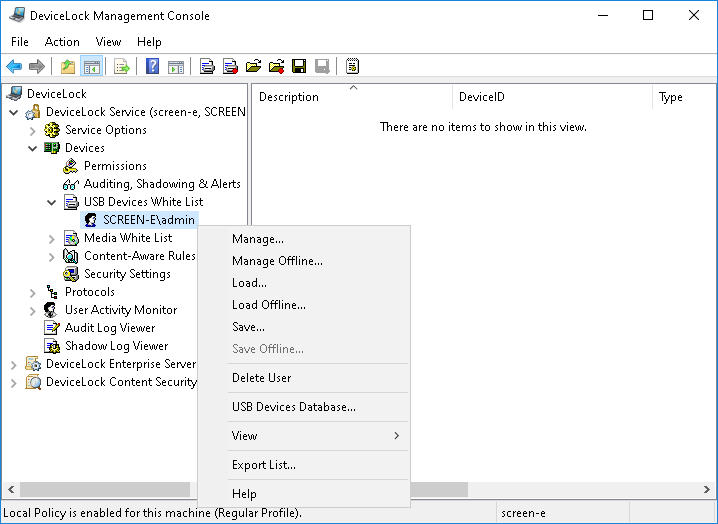718x524 pixels.
Task: Expand the Protocols tree node
Action: tap(33, 292)
